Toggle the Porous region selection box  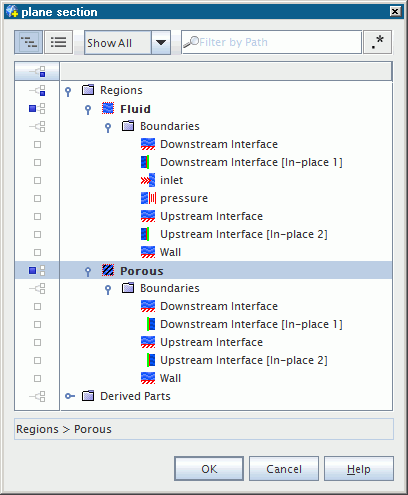click(32, 270)
